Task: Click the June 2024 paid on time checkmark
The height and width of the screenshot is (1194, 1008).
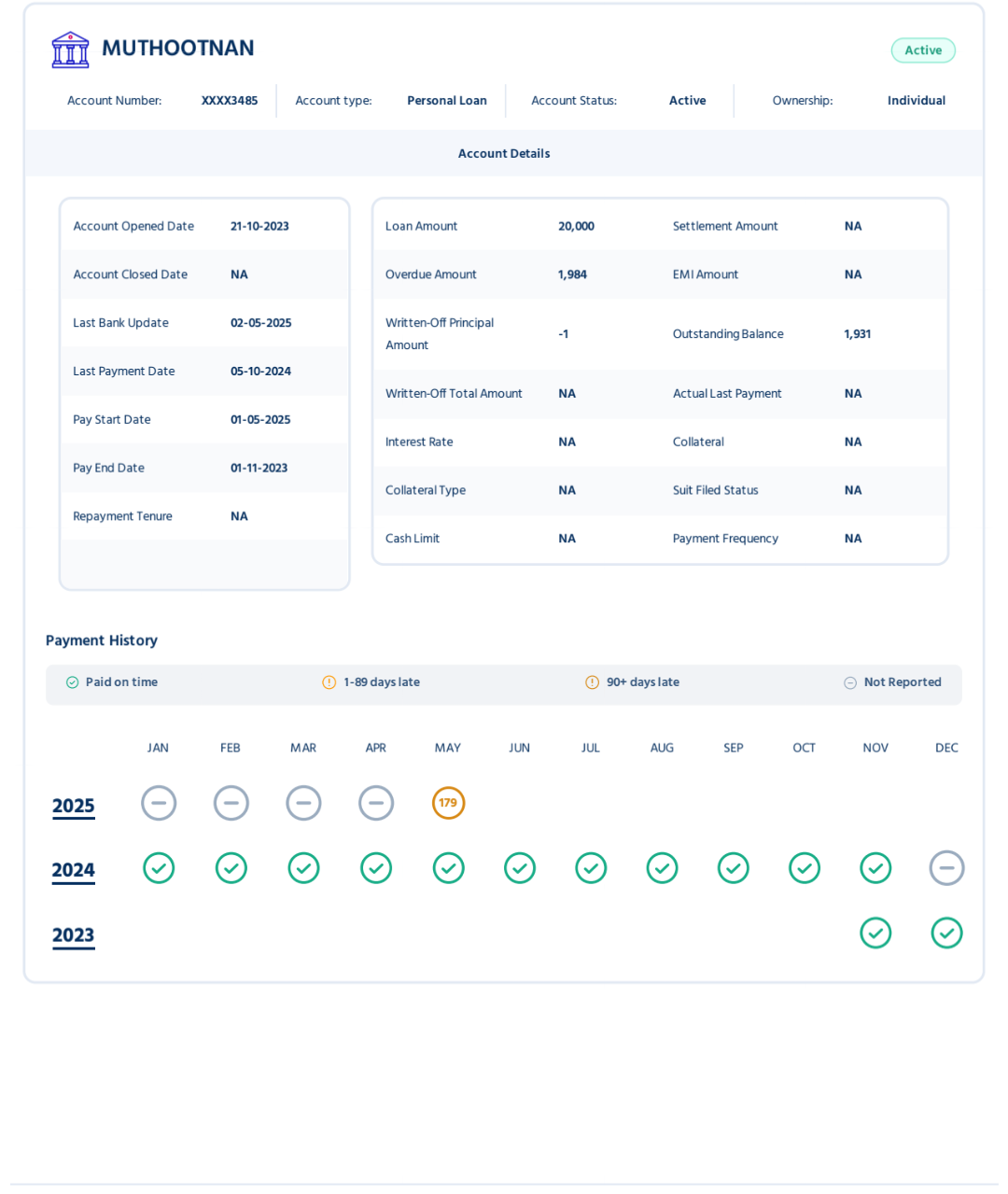Action: pos(520,868)
